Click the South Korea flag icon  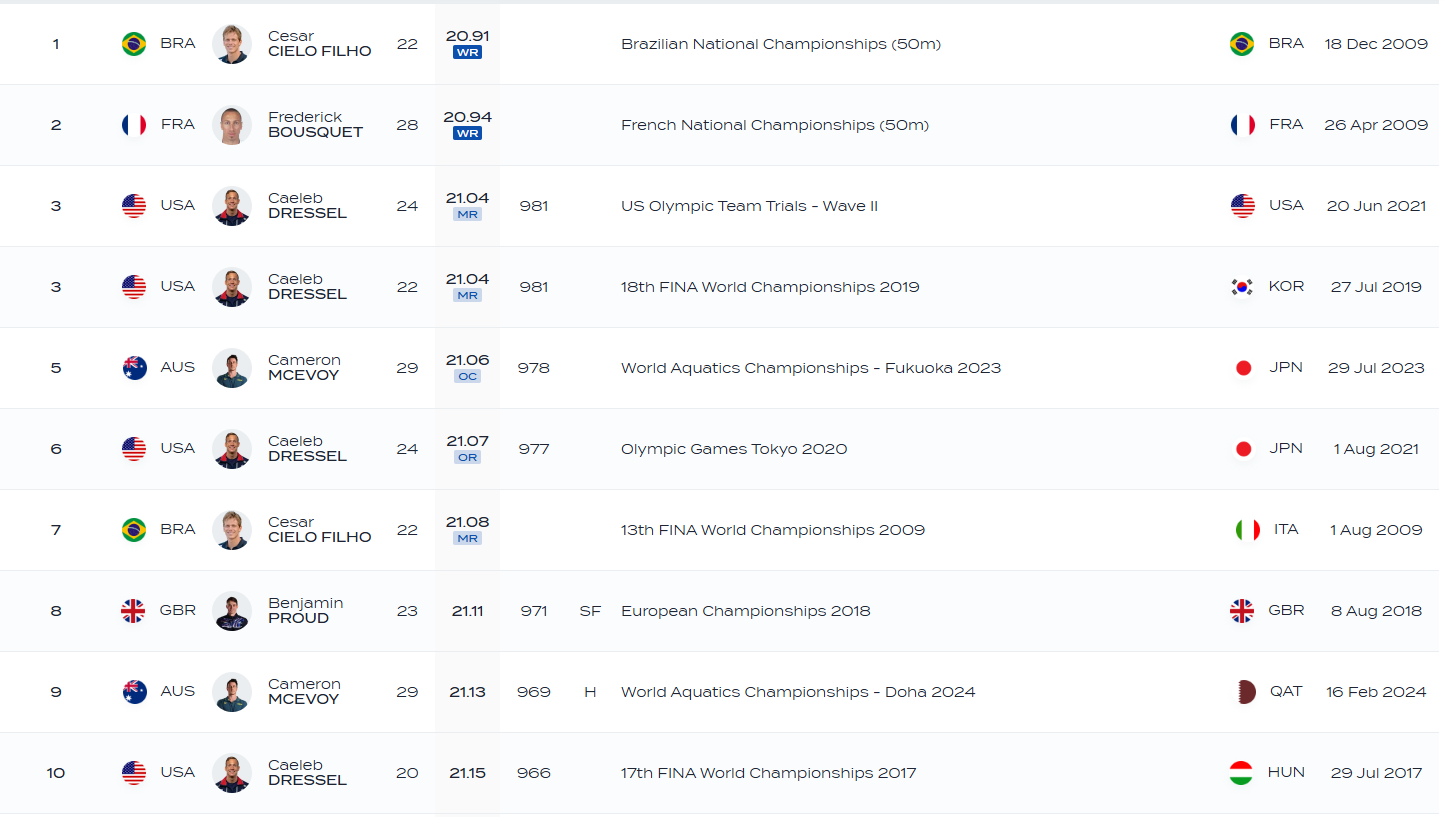coord(1242,287)
